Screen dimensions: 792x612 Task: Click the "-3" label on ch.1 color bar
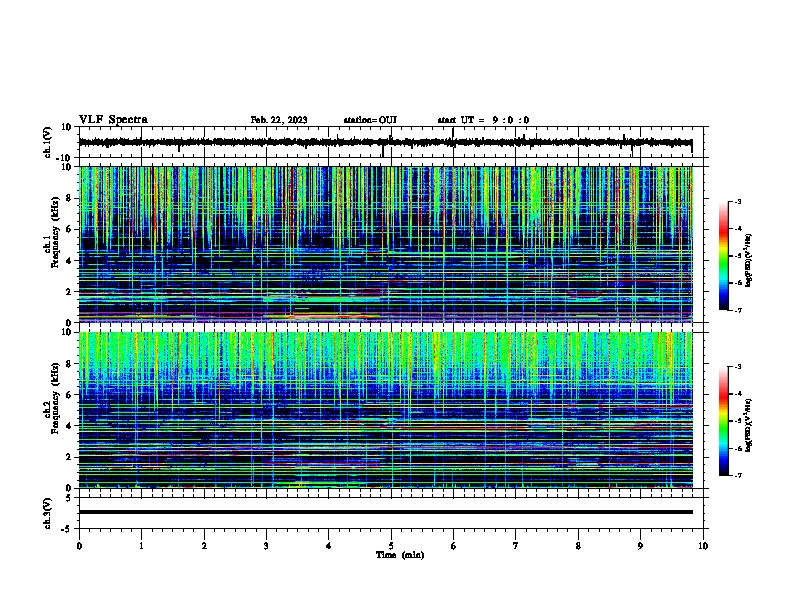(x=738, y=202)
